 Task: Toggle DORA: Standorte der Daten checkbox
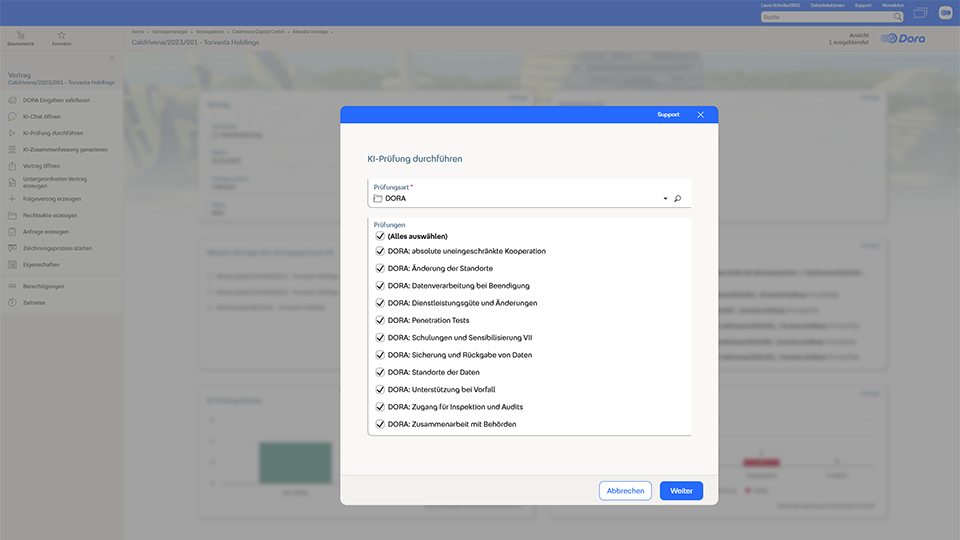380,372
